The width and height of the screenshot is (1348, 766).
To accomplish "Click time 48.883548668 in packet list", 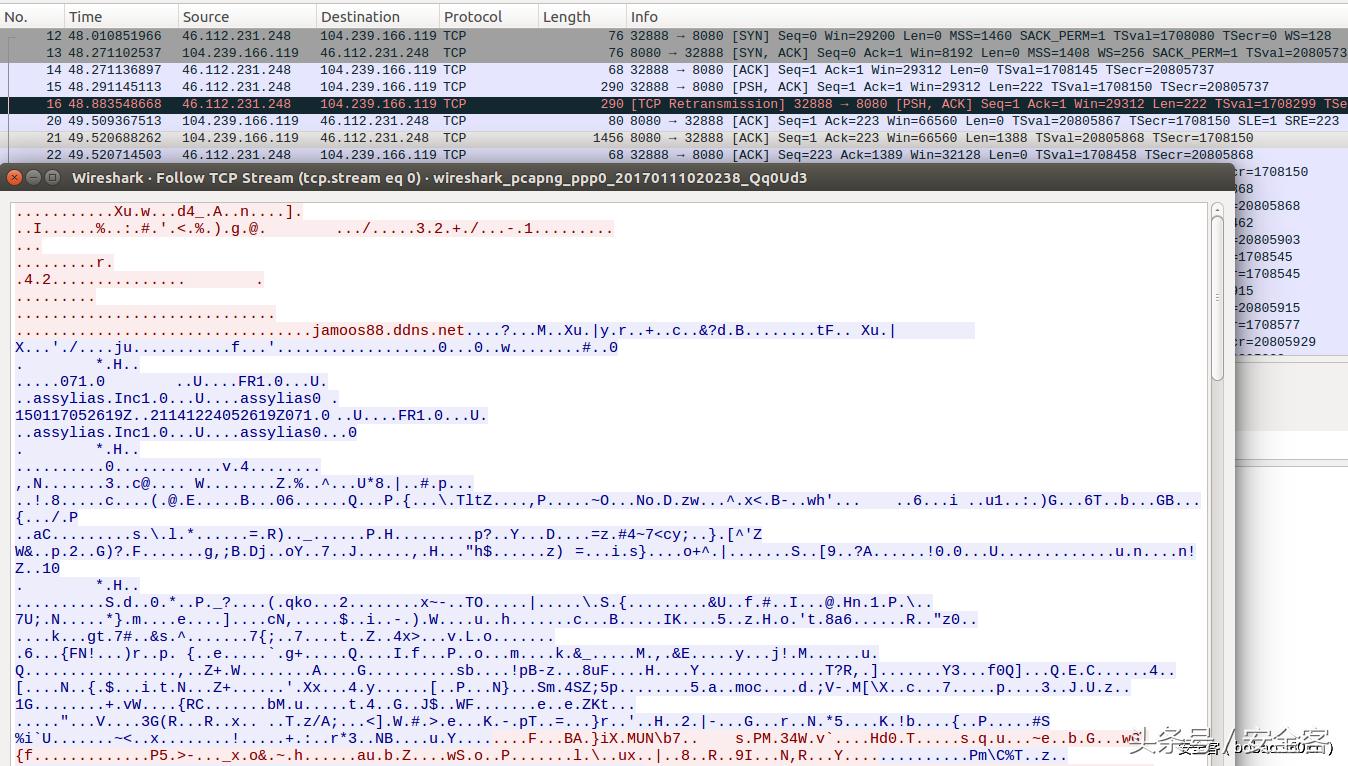I will [x=115, y=104].
